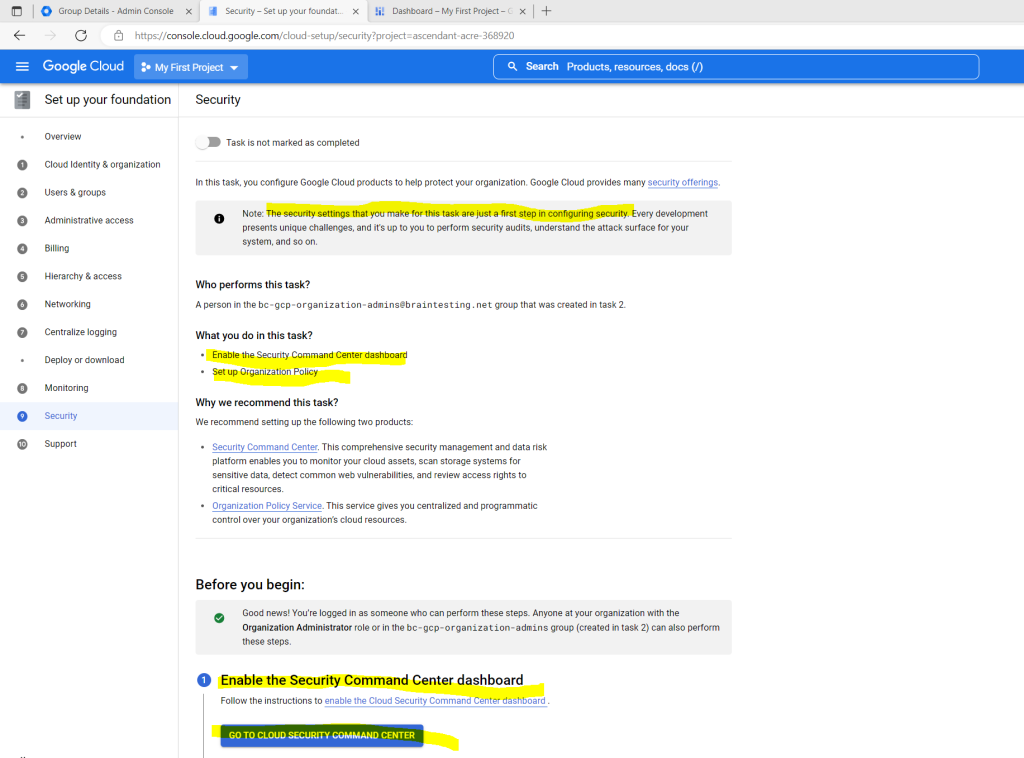The image size is (1024, 758).
Task: Click the Enable the Security Command Center dashboard heading
Action: (x=372, y=680)
